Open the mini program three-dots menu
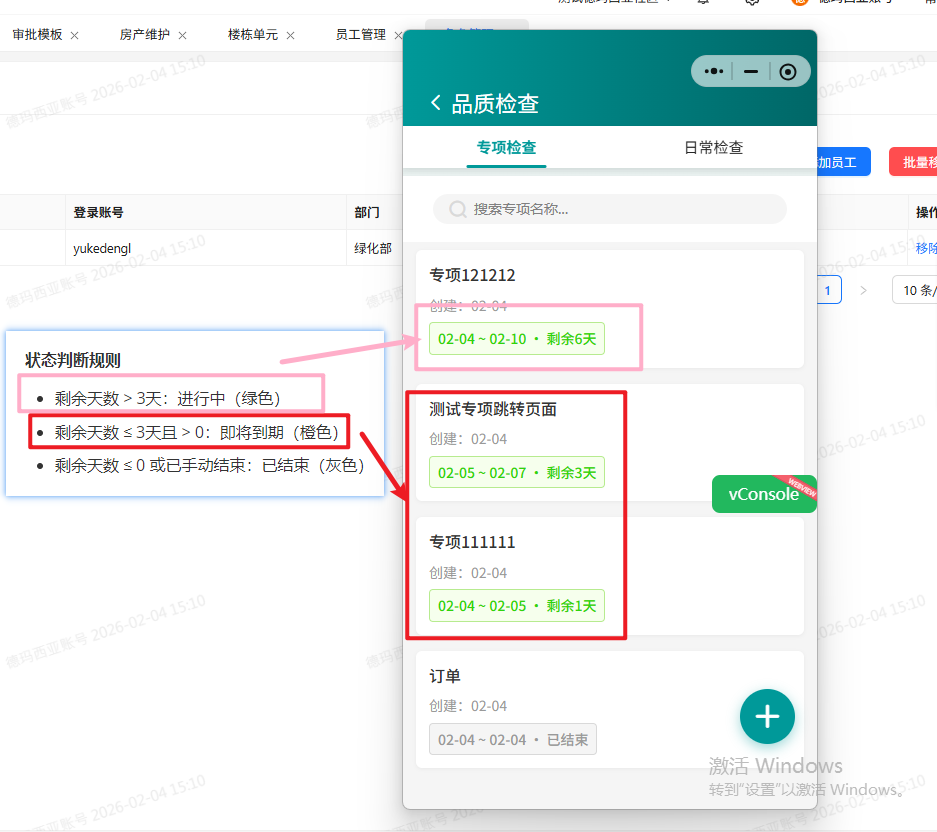 coord(713,71)
